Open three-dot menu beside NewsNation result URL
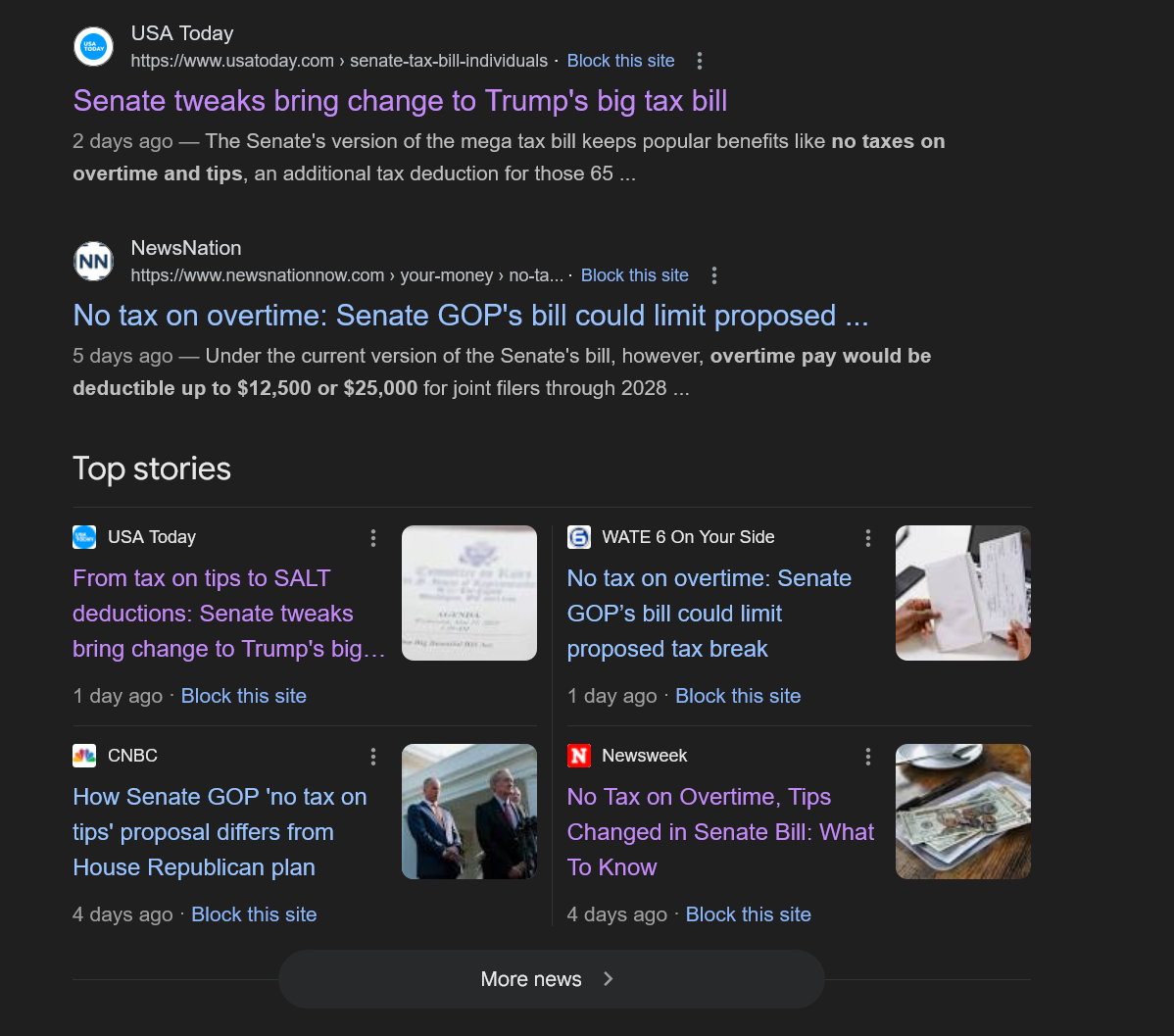Viewport: 1174px width, 1036px height. pos(713,275)
